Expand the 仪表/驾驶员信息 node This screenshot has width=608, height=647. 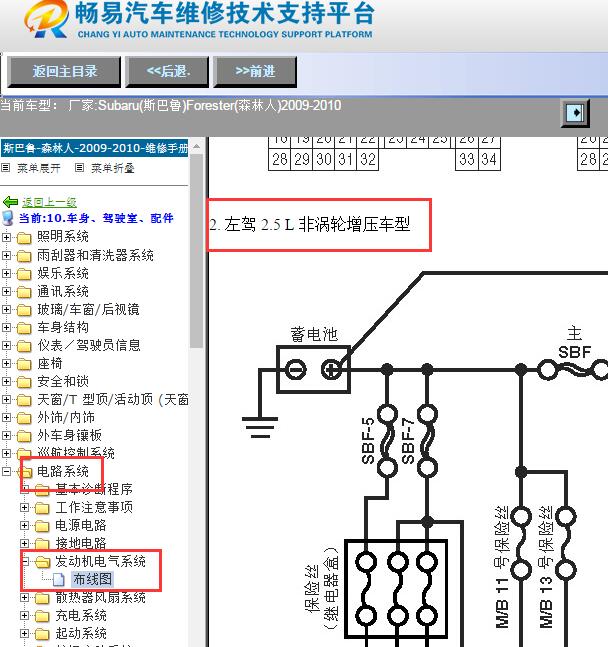coord(6,345)
